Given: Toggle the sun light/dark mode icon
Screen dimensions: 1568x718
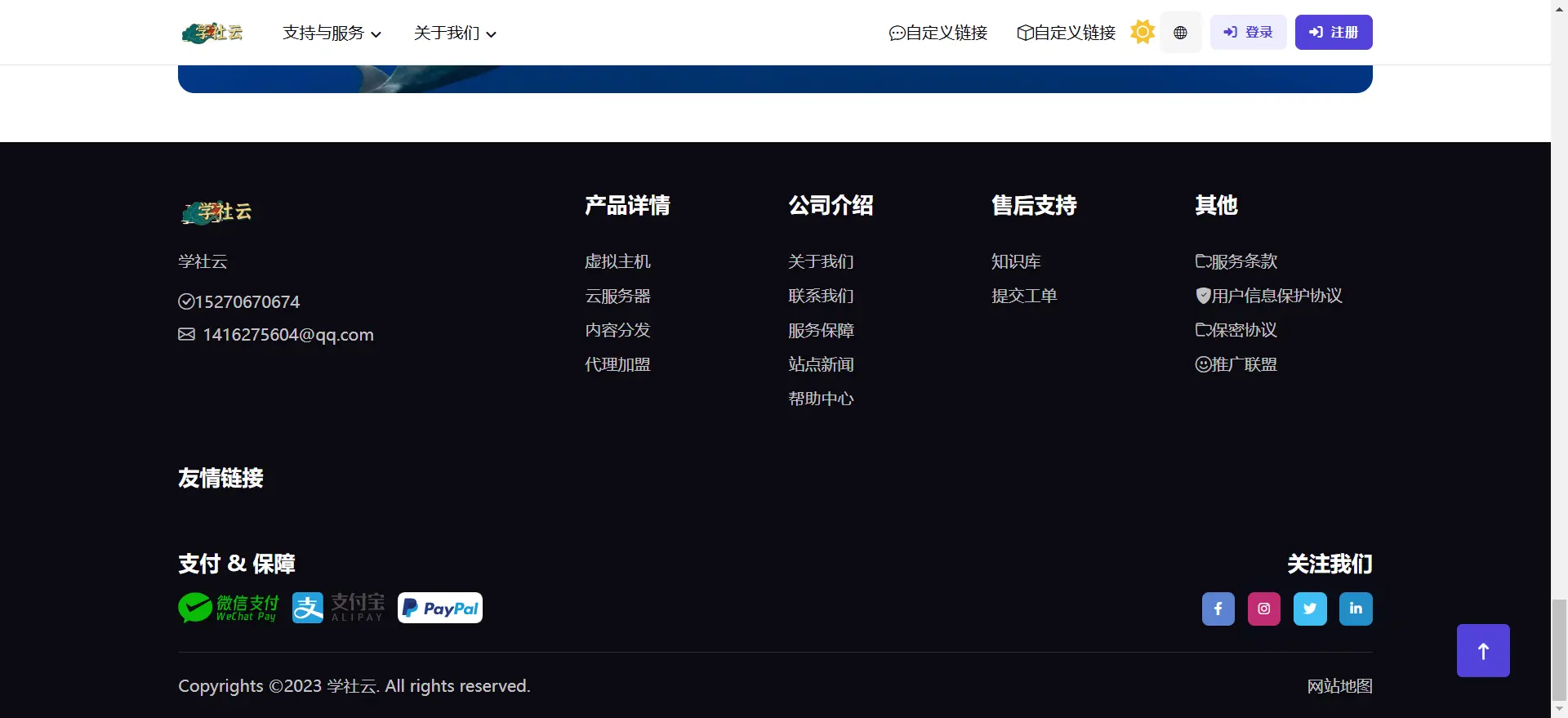Looking at the screenshot, I should click(1143, 33).
